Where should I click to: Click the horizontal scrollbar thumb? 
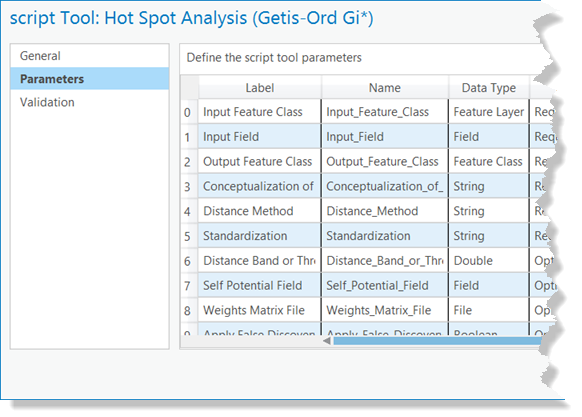pos(437,341)
